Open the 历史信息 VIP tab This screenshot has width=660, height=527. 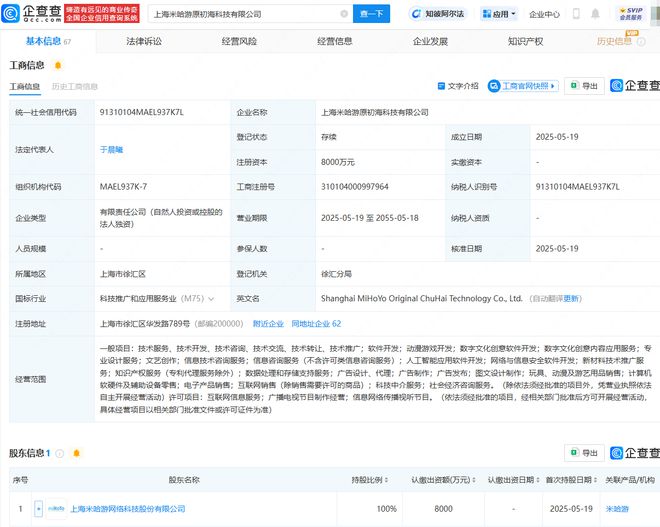615,41
